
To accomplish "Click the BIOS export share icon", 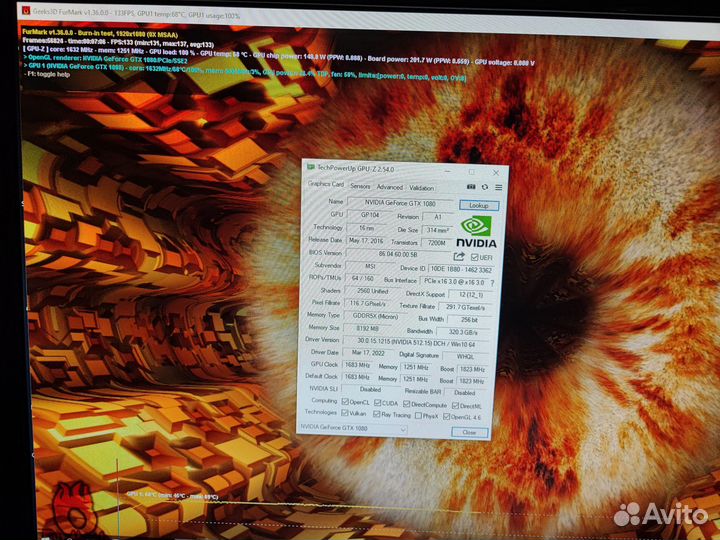I will [x=460, y=256].
